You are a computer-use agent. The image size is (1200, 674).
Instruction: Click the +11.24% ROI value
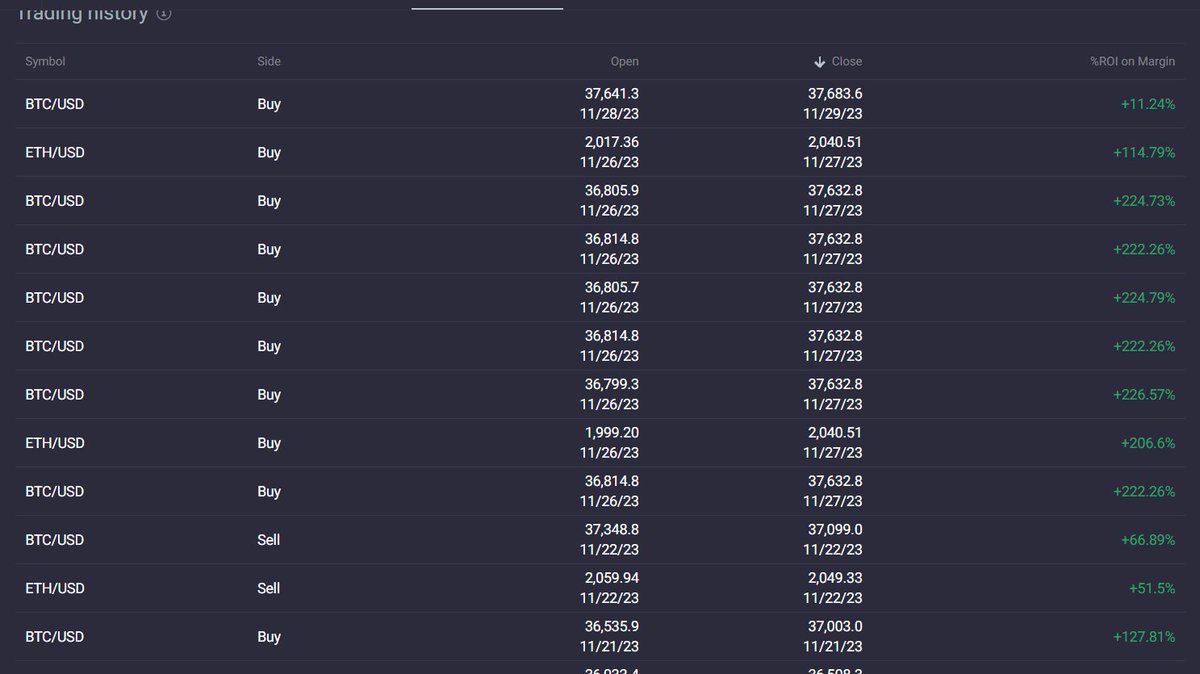1147,104
